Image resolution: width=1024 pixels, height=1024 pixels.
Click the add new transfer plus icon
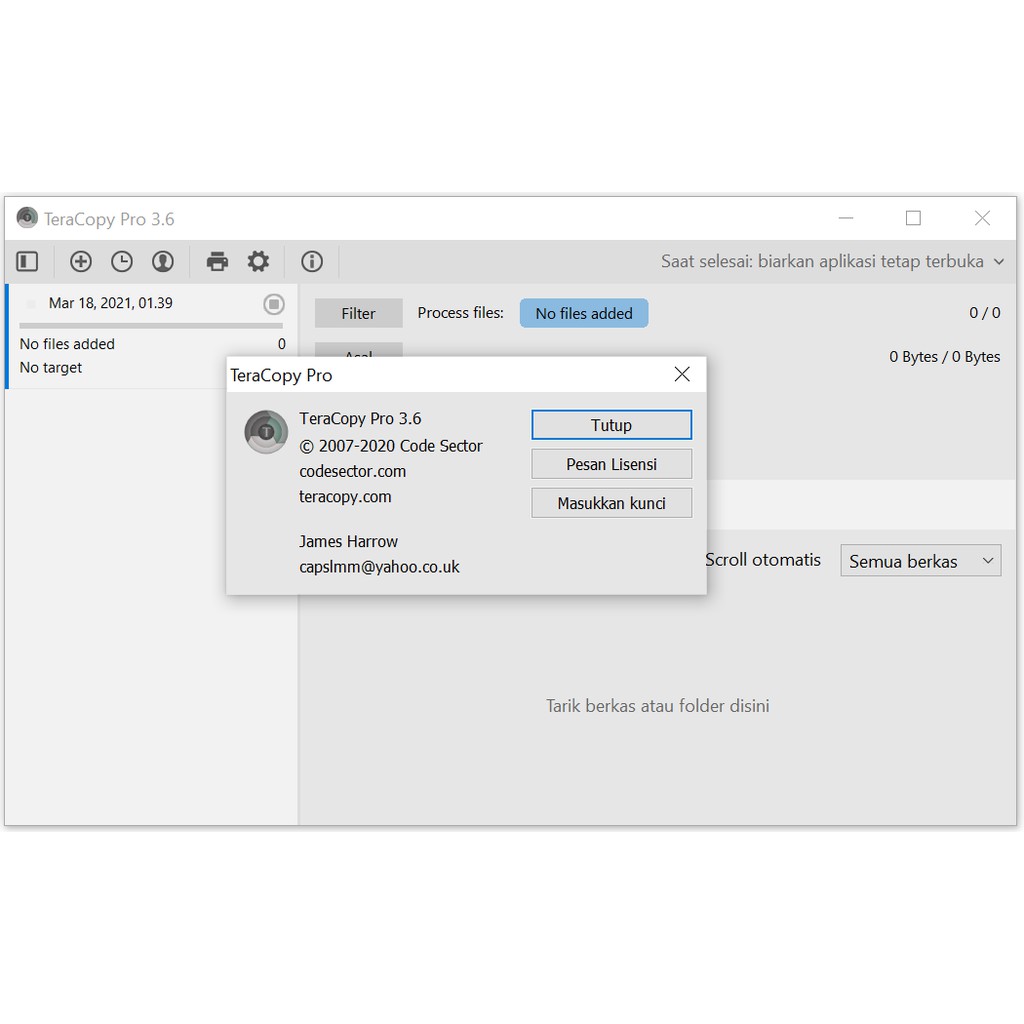pos(80,261)
